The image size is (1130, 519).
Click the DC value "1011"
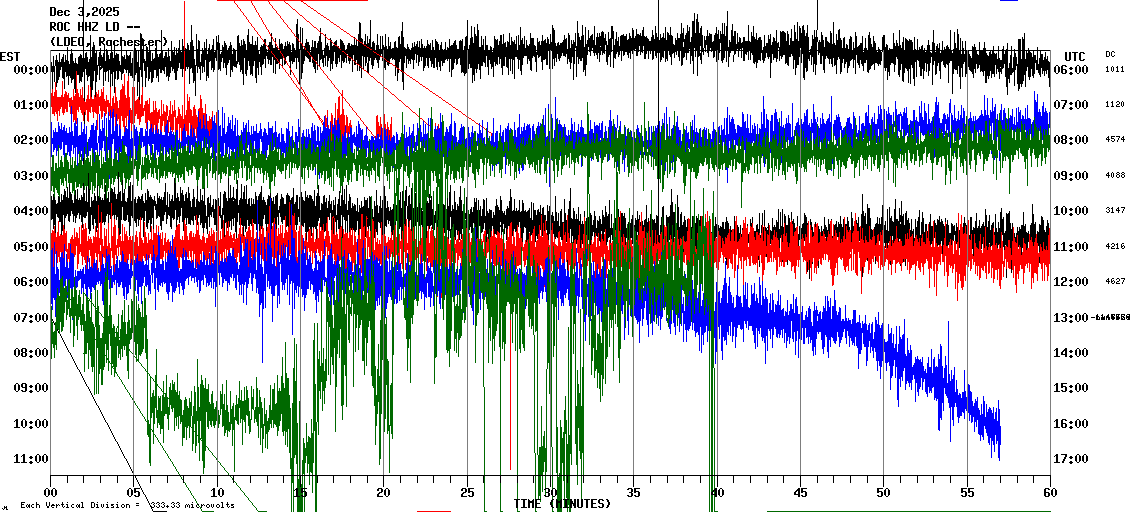pyautogui.click(x=1114, y=70)
